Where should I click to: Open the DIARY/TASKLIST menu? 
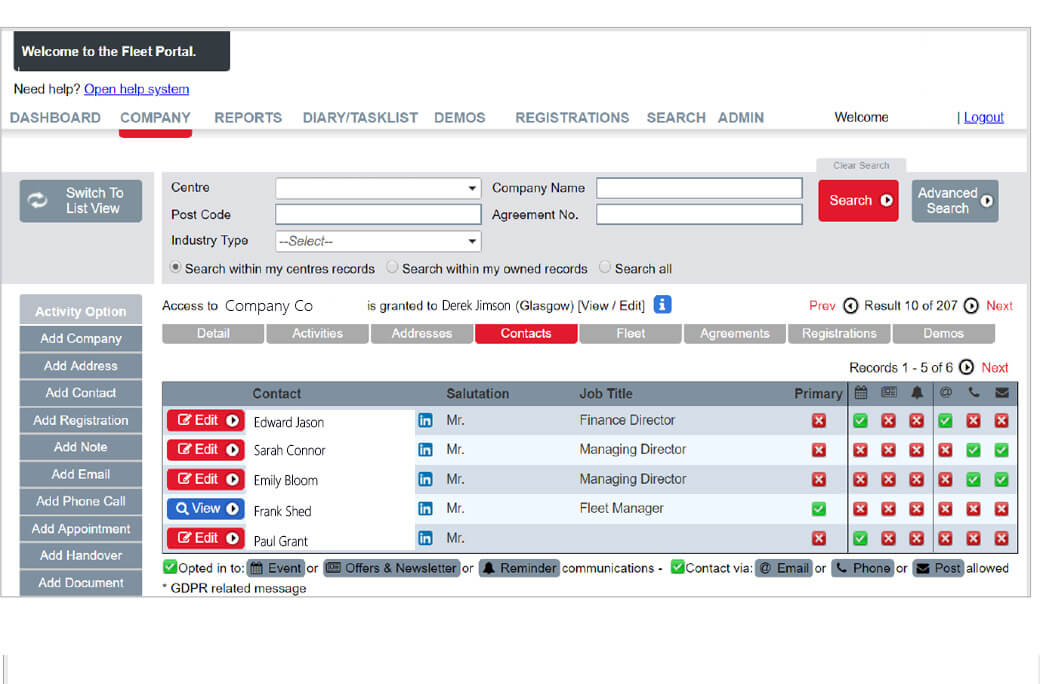(360, 117)
